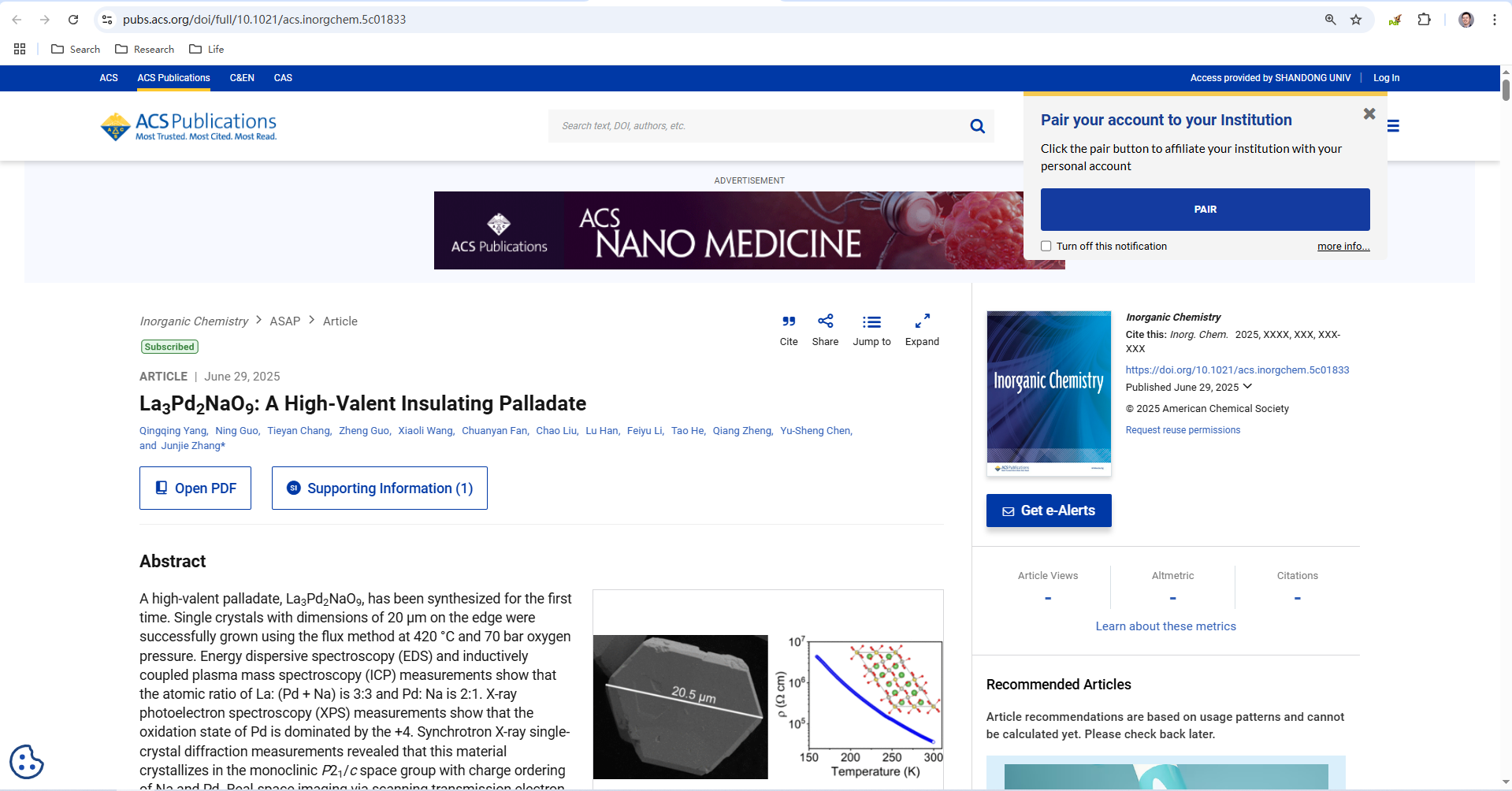The image size is (1512, 791).
Task: Click the search magnifier icon
Action: (977, 126)
